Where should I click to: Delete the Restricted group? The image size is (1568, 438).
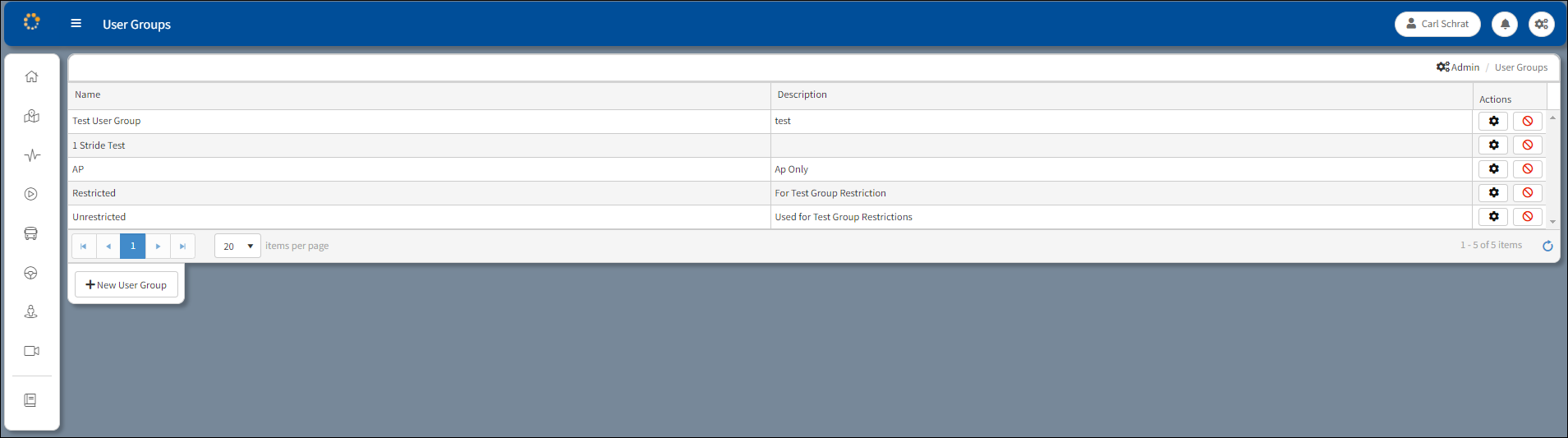click(1528, 192)
